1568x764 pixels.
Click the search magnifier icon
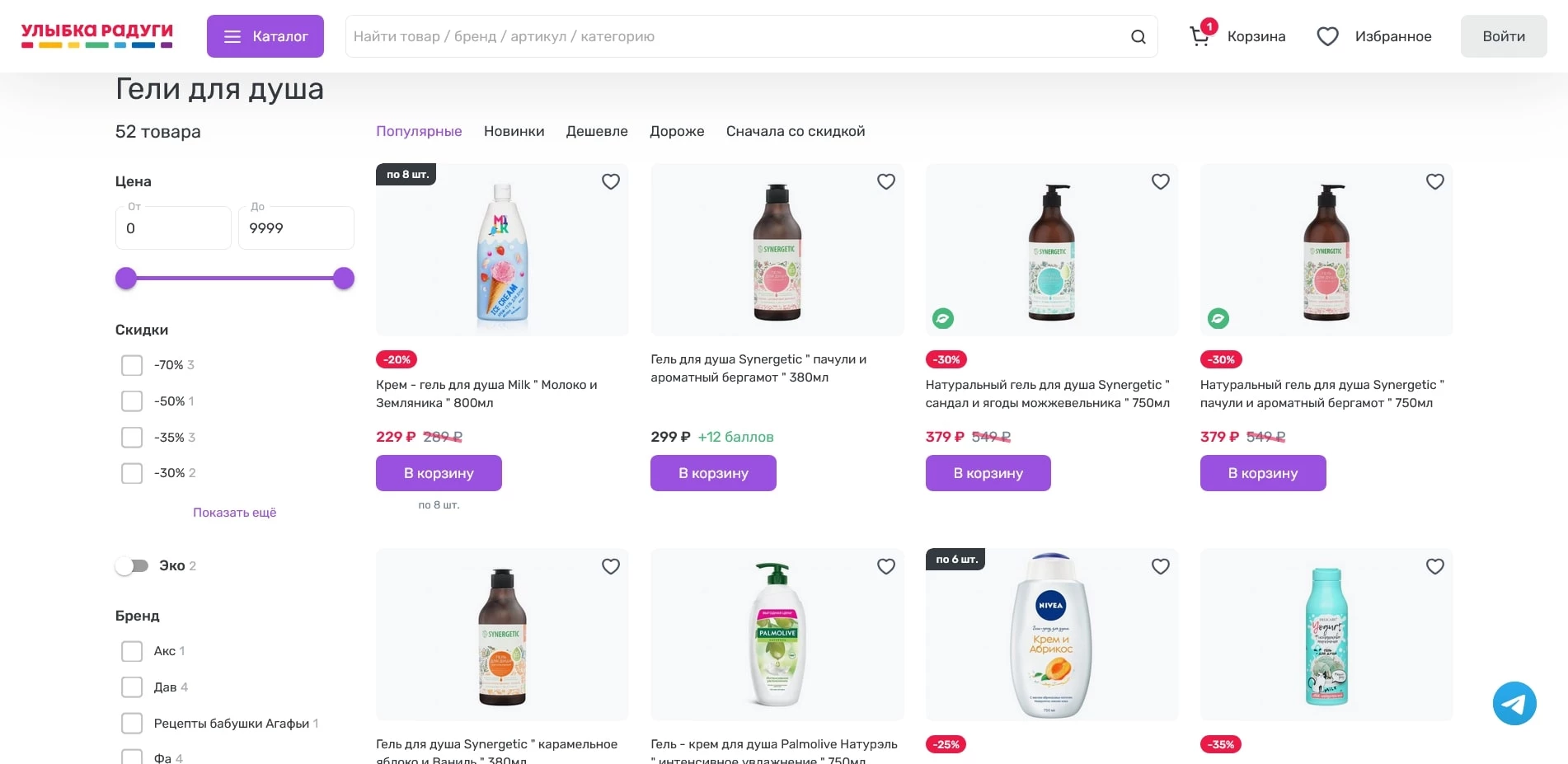tap(1138, 36)
